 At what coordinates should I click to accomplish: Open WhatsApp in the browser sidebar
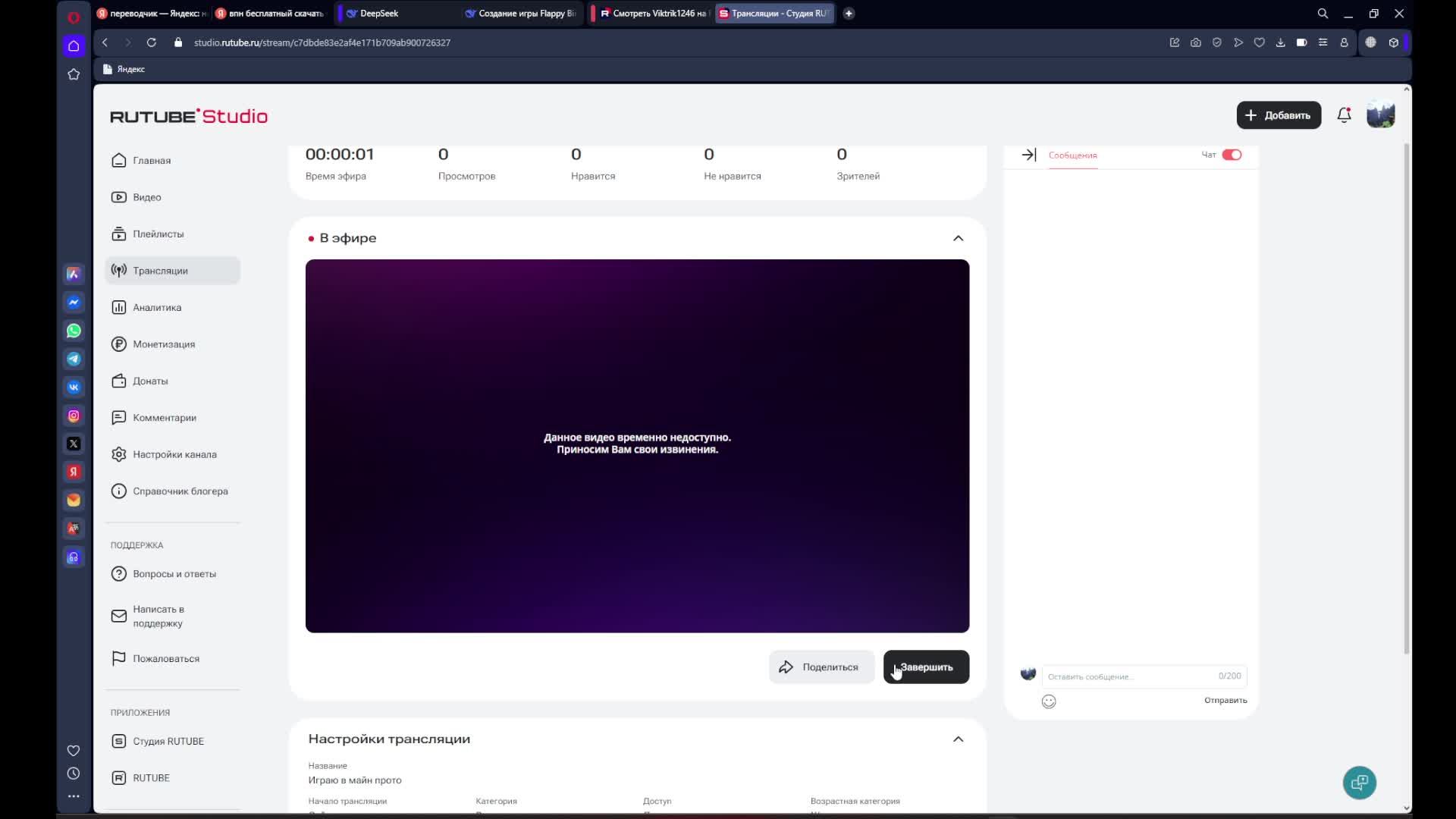[x=74, y=331]
